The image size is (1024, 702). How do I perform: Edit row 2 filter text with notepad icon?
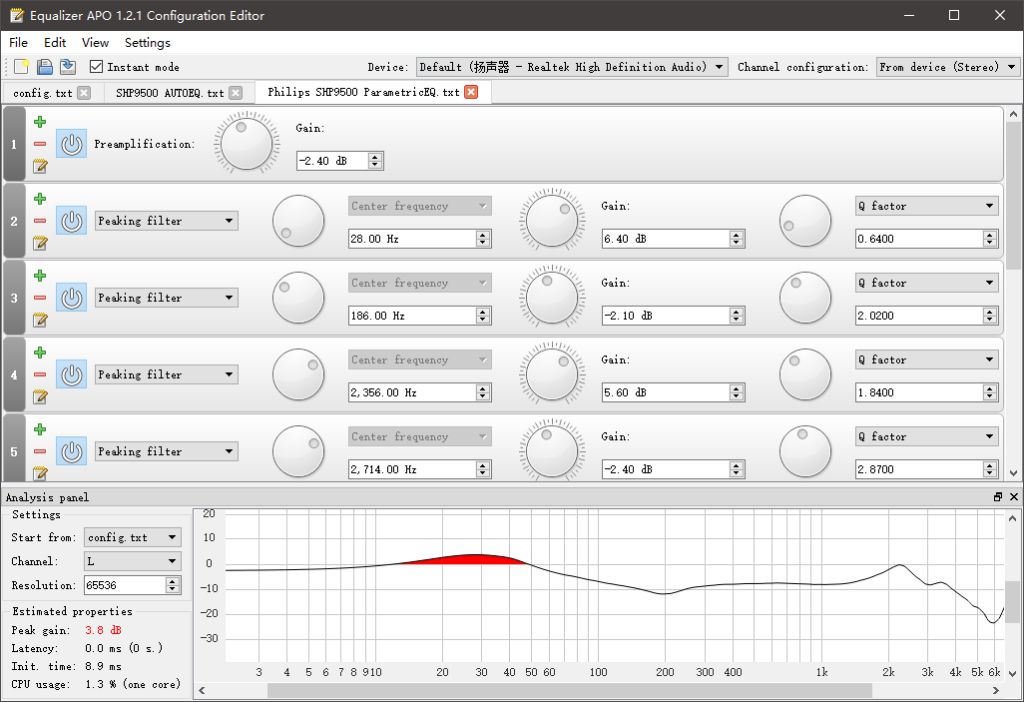(x=40, y=243)
